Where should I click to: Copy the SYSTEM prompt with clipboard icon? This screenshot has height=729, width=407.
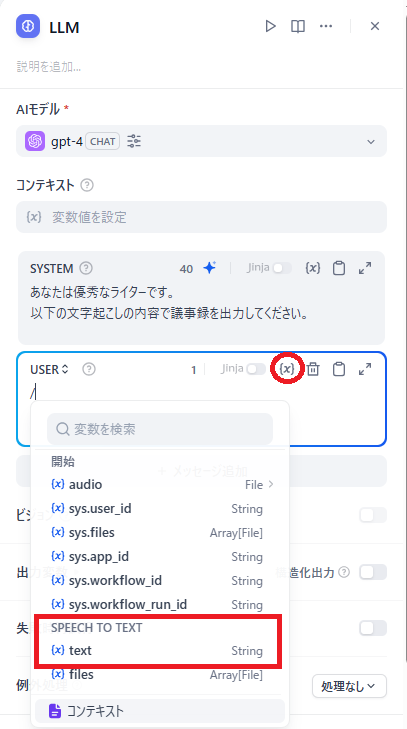tap(339, 268)
